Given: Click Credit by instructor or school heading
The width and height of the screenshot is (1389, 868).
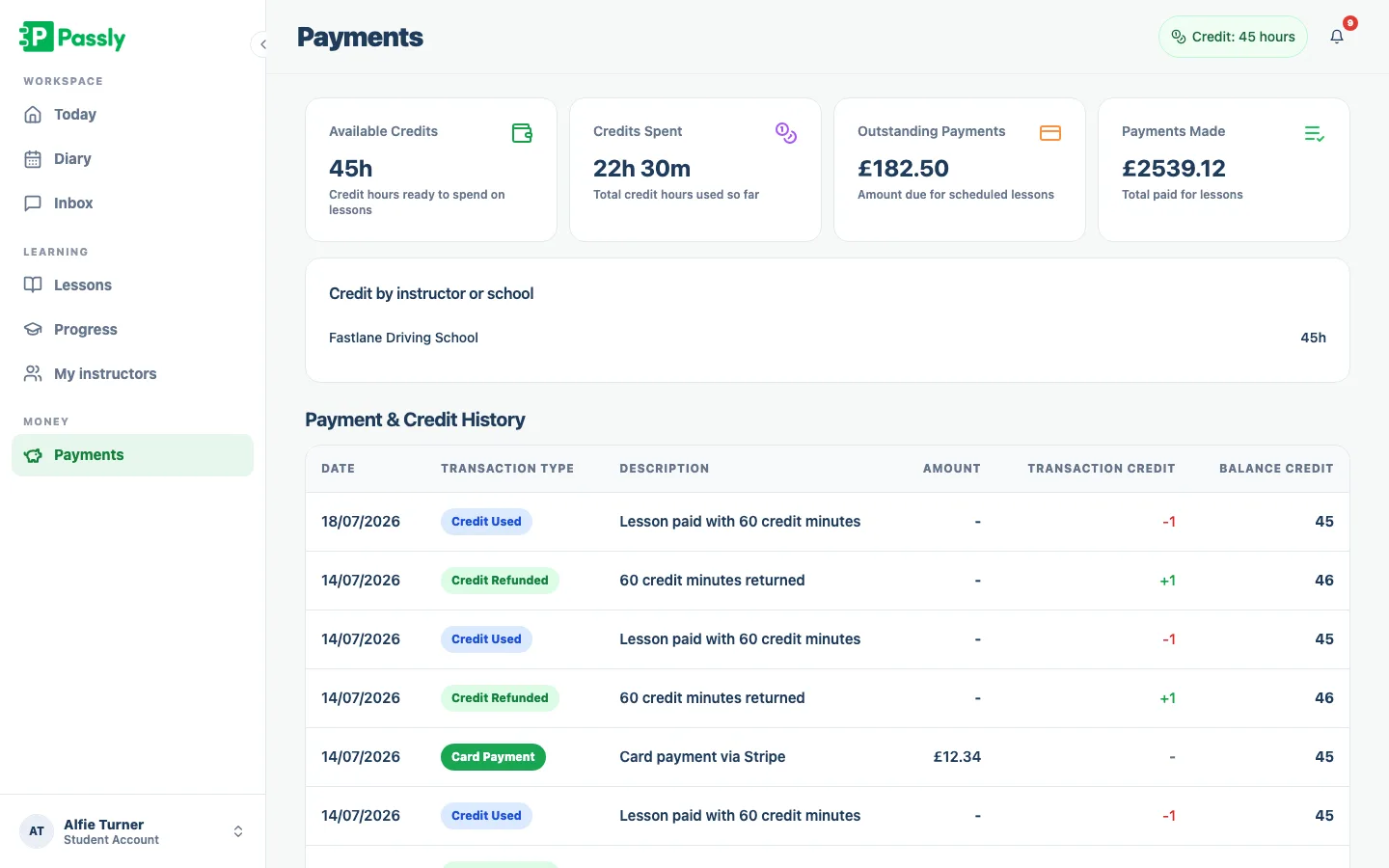Looking at the screenshot, I should click(431, 293).
